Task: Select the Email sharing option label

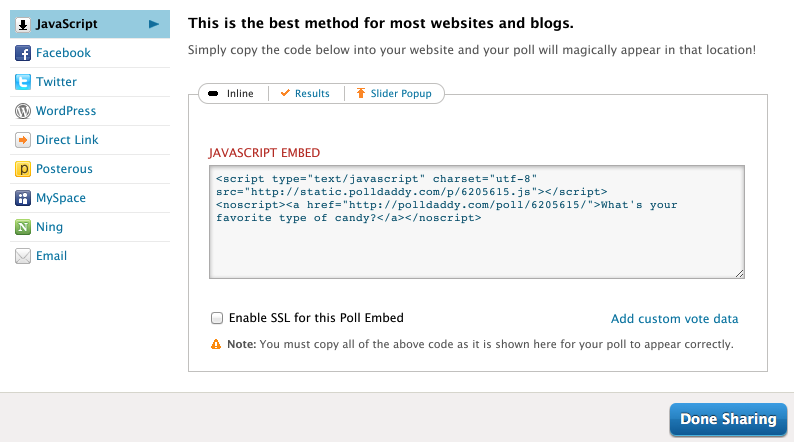Action: [x=51, y=256]
